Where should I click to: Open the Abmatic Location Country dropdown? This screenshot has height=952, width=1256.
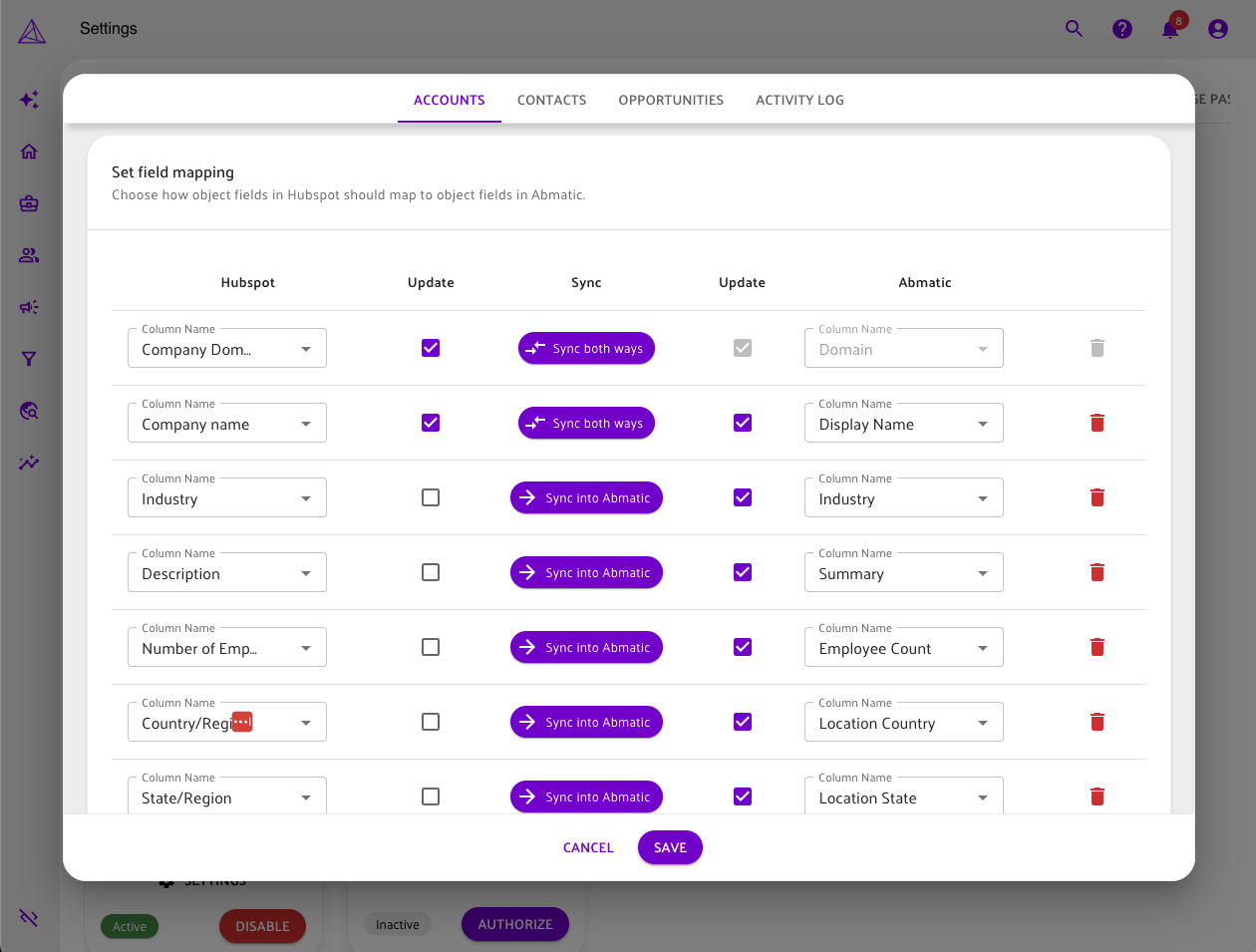pyautogui.click(x=903, y=723)
